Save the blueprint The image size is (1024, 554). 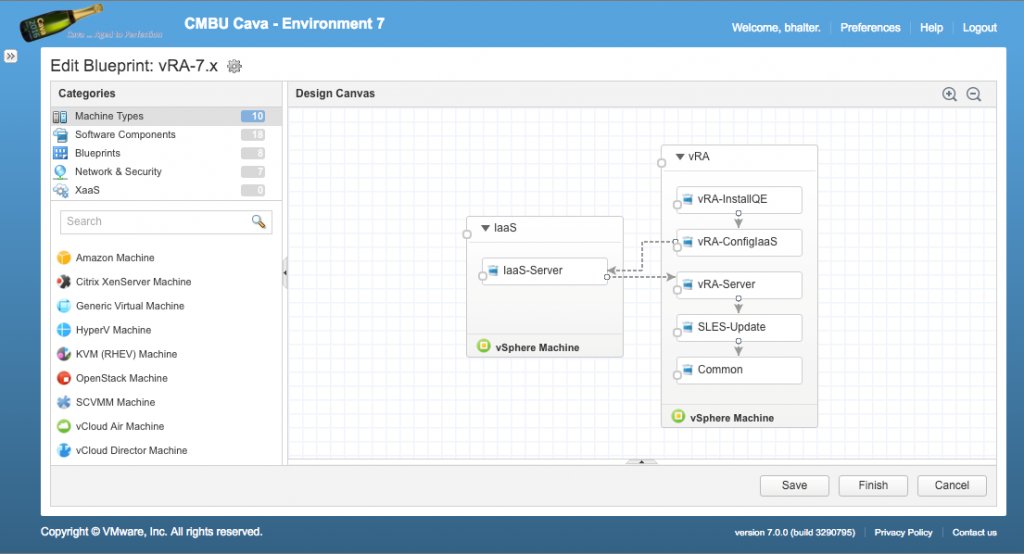tap(794, 485)
